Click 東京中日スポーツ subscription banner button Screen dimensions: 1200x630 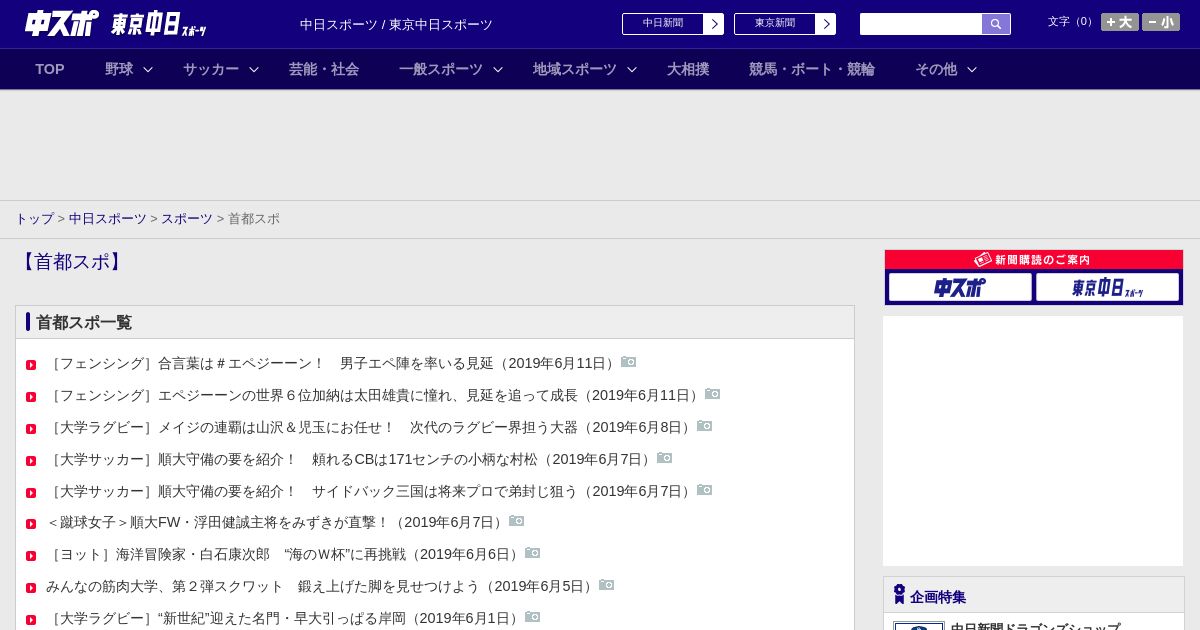point(1108,287)
